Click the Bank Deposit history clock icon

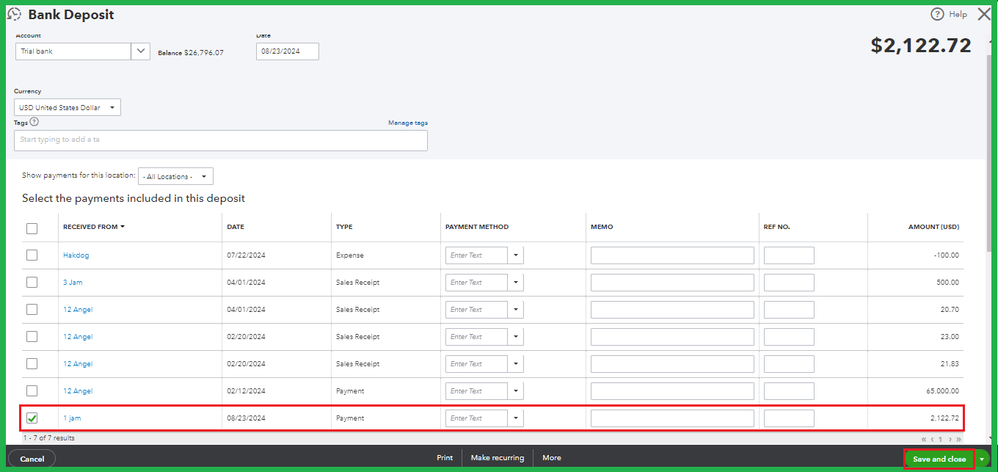[14, 14]
